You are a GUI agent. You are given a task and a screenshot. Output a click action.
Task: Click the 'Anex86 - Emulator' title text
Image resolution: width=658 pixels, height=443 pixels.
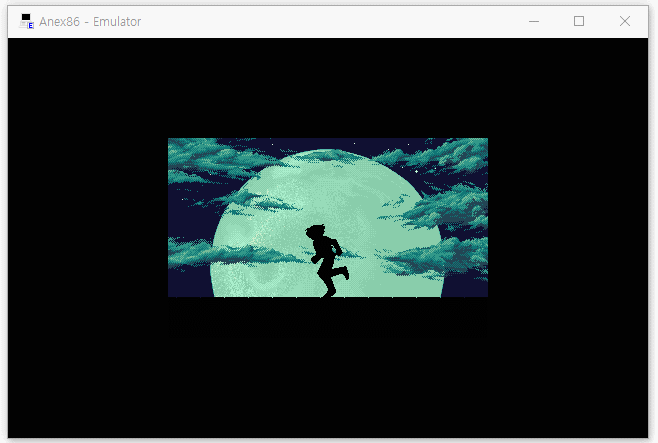[x=90, y=22]
